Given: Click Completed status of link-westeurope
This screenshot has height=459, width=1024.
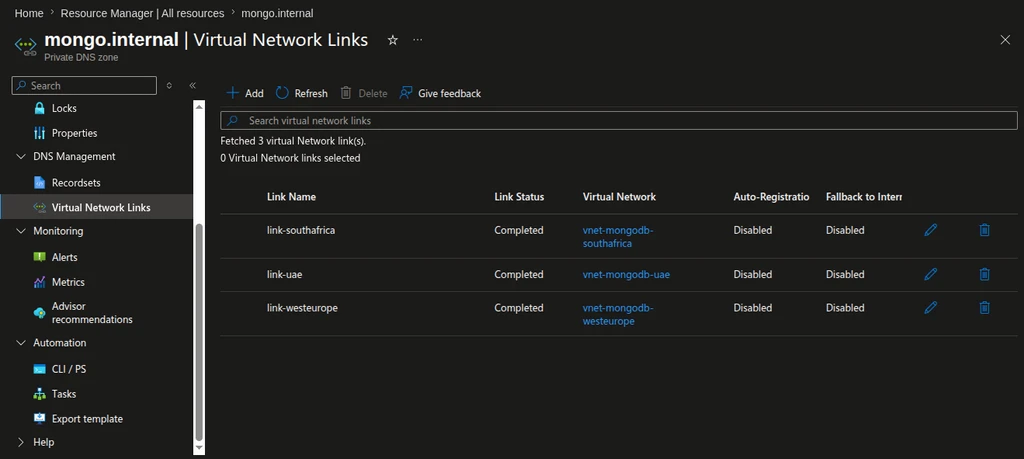Looking at the screenshot, I should [x=519, y=308].
